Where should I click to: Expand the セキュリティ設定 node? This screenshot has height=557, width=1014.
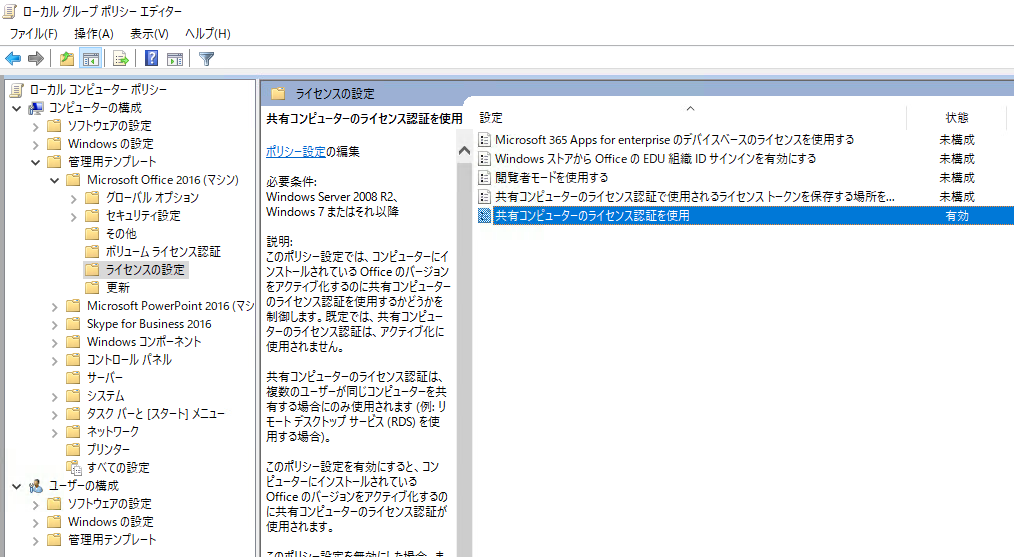73,216
